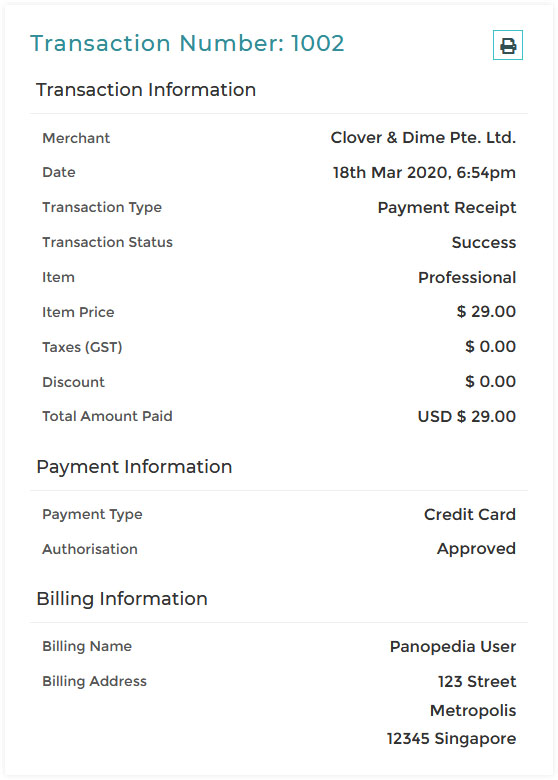Click the Success transaction status value
Viewport: 558px width, 780px height.
pyautogui.click(x=484, y=242)
